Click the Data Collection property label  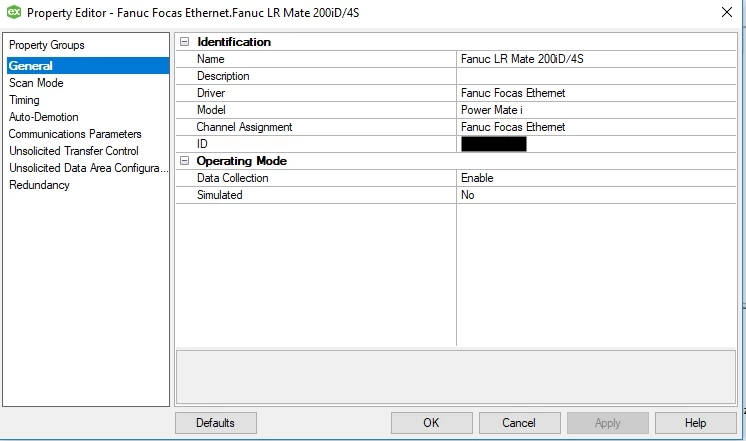(233, 178)
